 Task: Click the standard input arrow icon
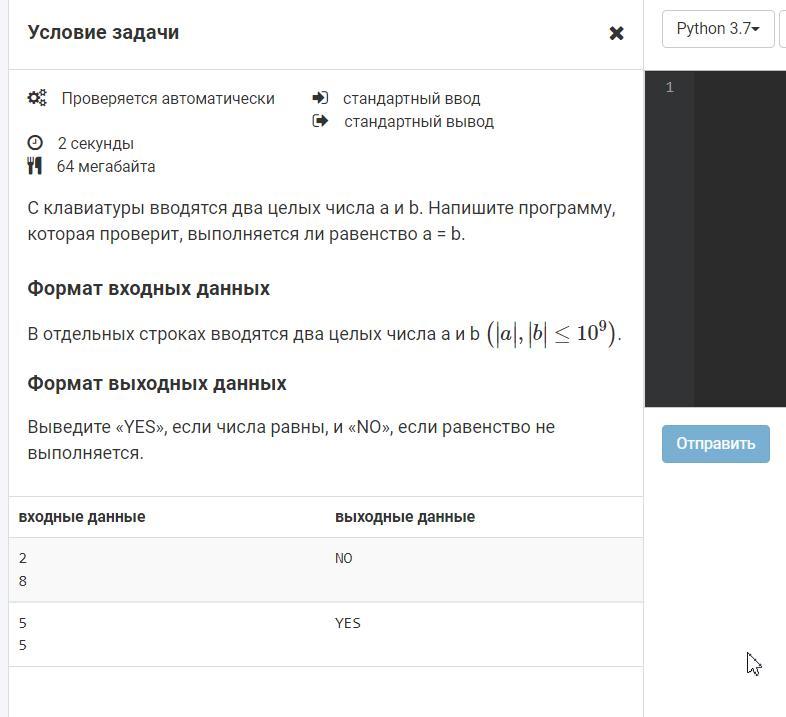(320, 98)
